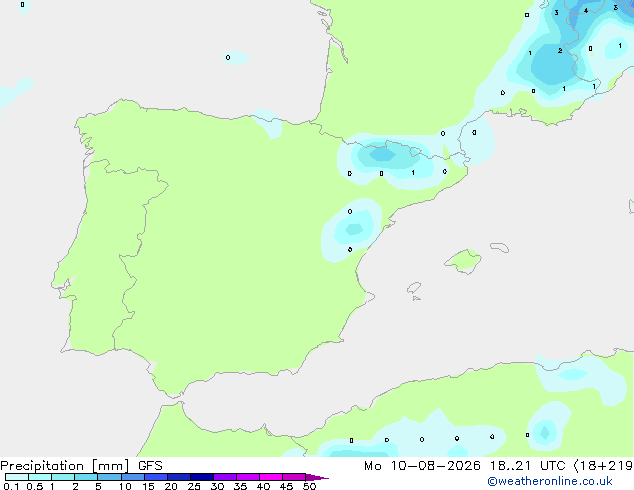Click the 0.5–1 mm legend color swatch
This screenshot has height=490, width=634.
tap(40, 477)
